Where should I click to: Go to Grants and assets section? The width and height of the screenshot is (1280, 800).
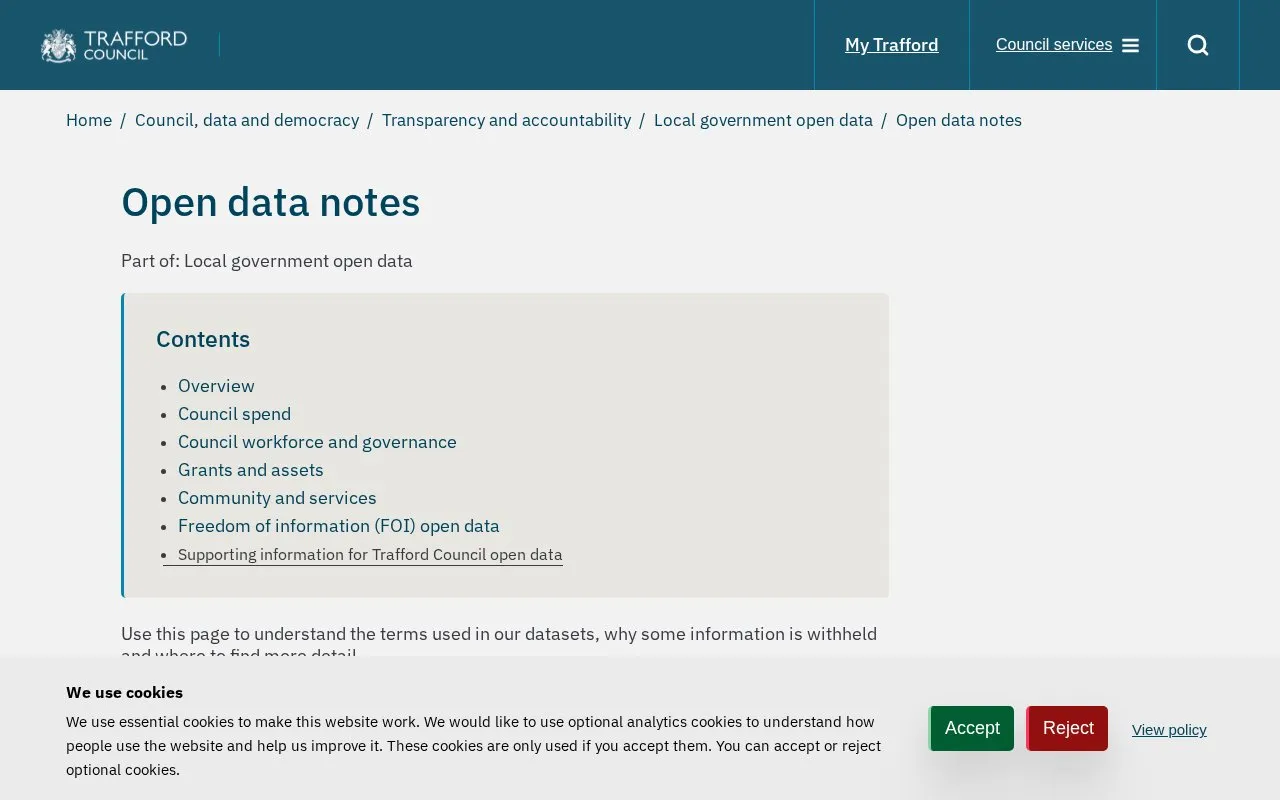251,470
